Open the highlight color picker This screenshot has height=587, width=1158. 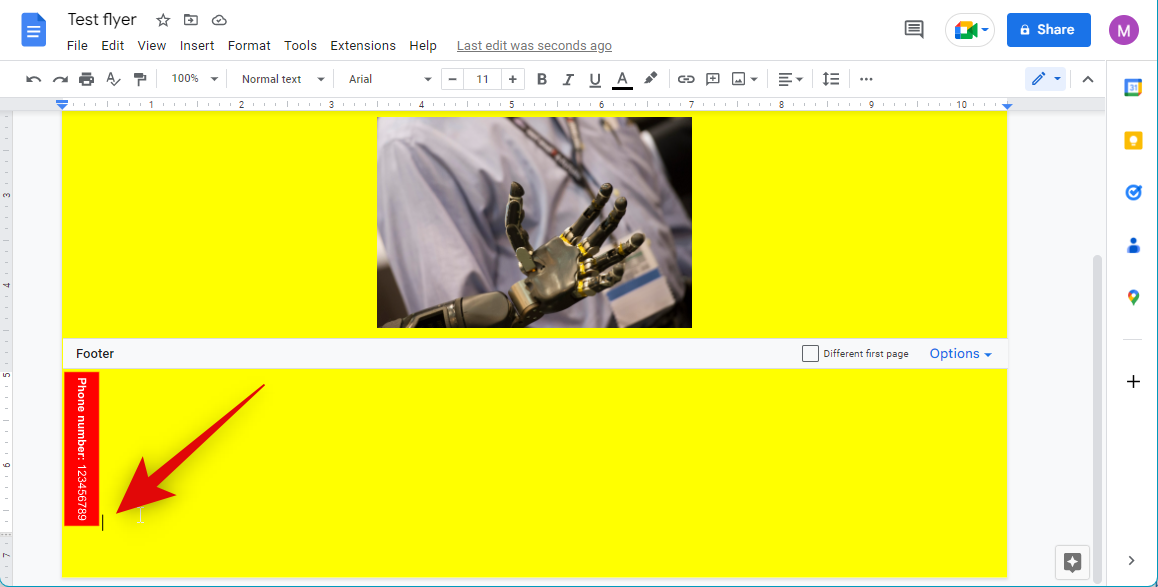(650, 79)
